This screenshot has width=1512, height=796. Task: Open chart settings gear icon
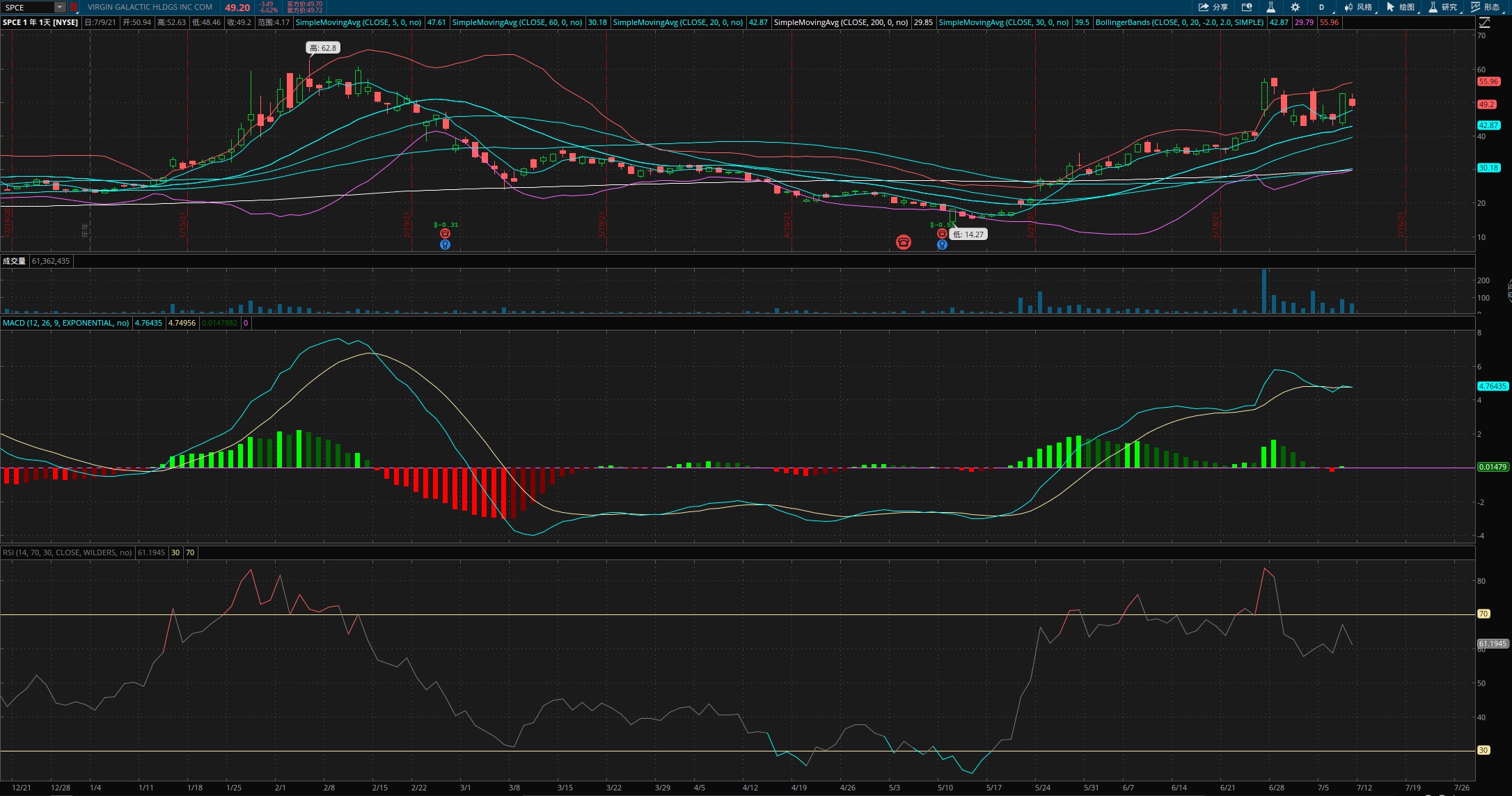(x=1295, y=7)
